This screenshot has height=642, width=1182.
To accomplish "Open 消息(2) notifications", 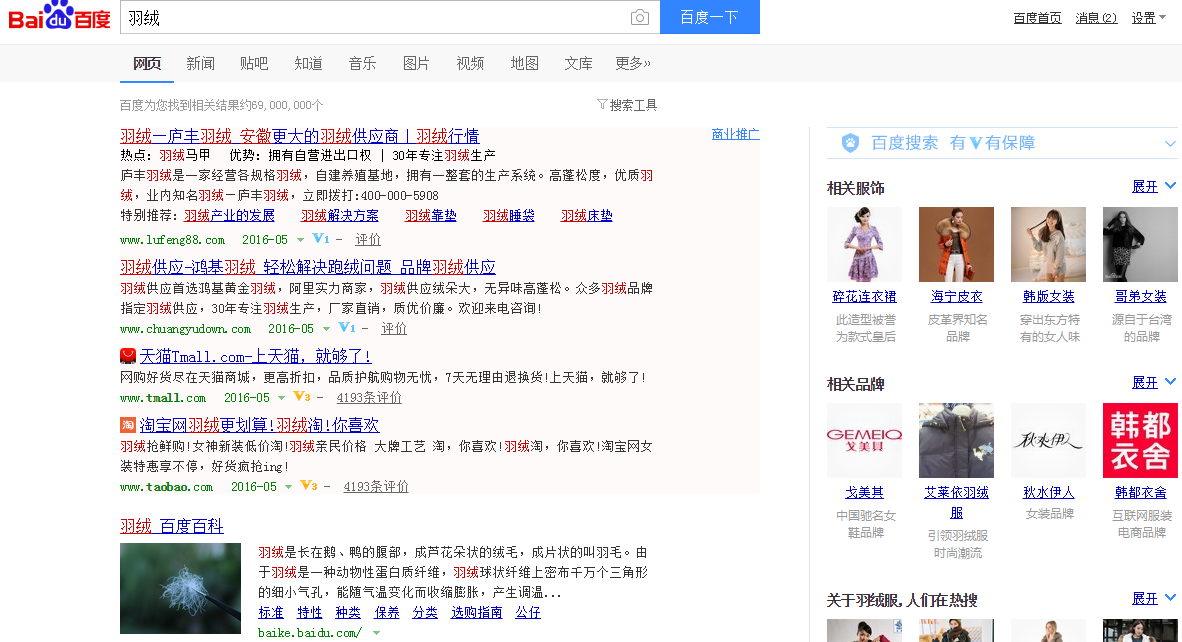I will (1096, 18).
